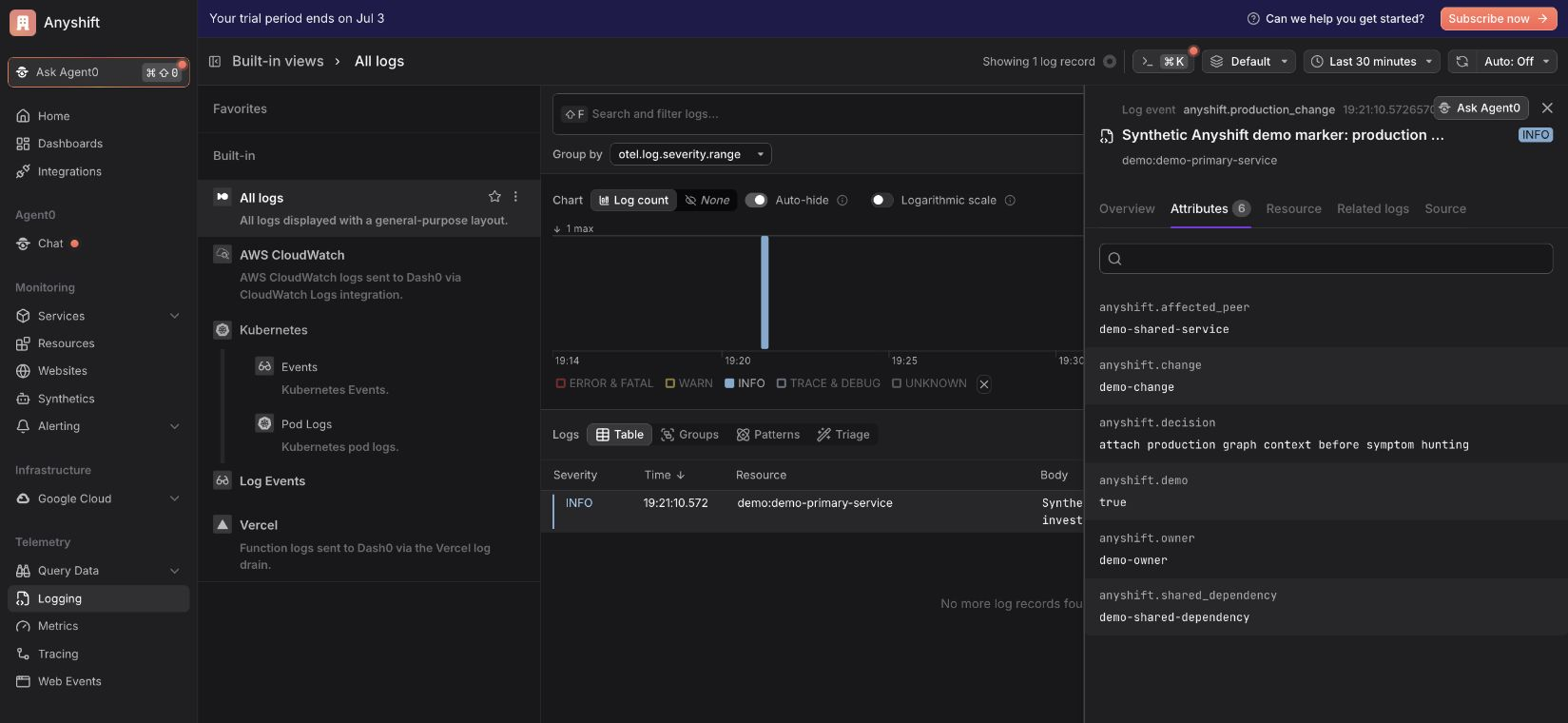This screenshot has height=723, width=1568.
Task: Toggle the WARN legend checkbox
Action: point(670,383)
